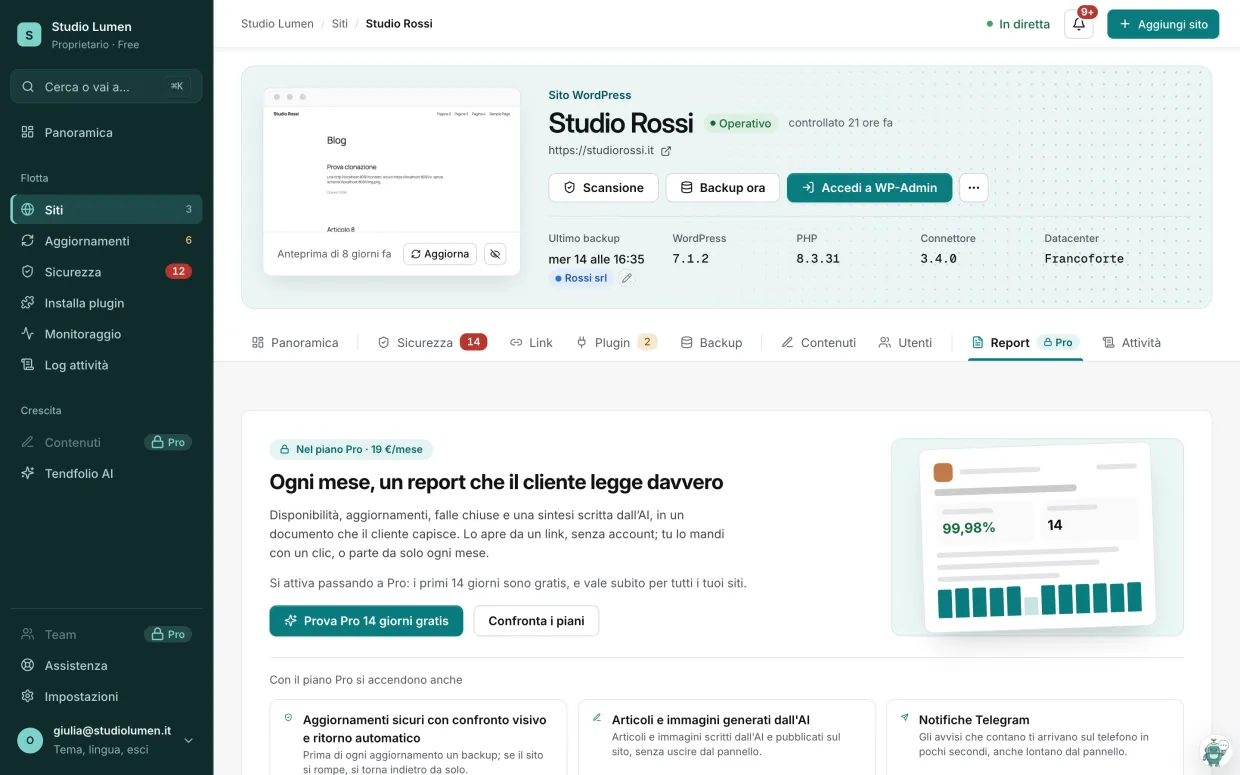The image size is (1240, 775).
Task: Click the external link icon beside studiorossi.it
Action: [666, 151]
